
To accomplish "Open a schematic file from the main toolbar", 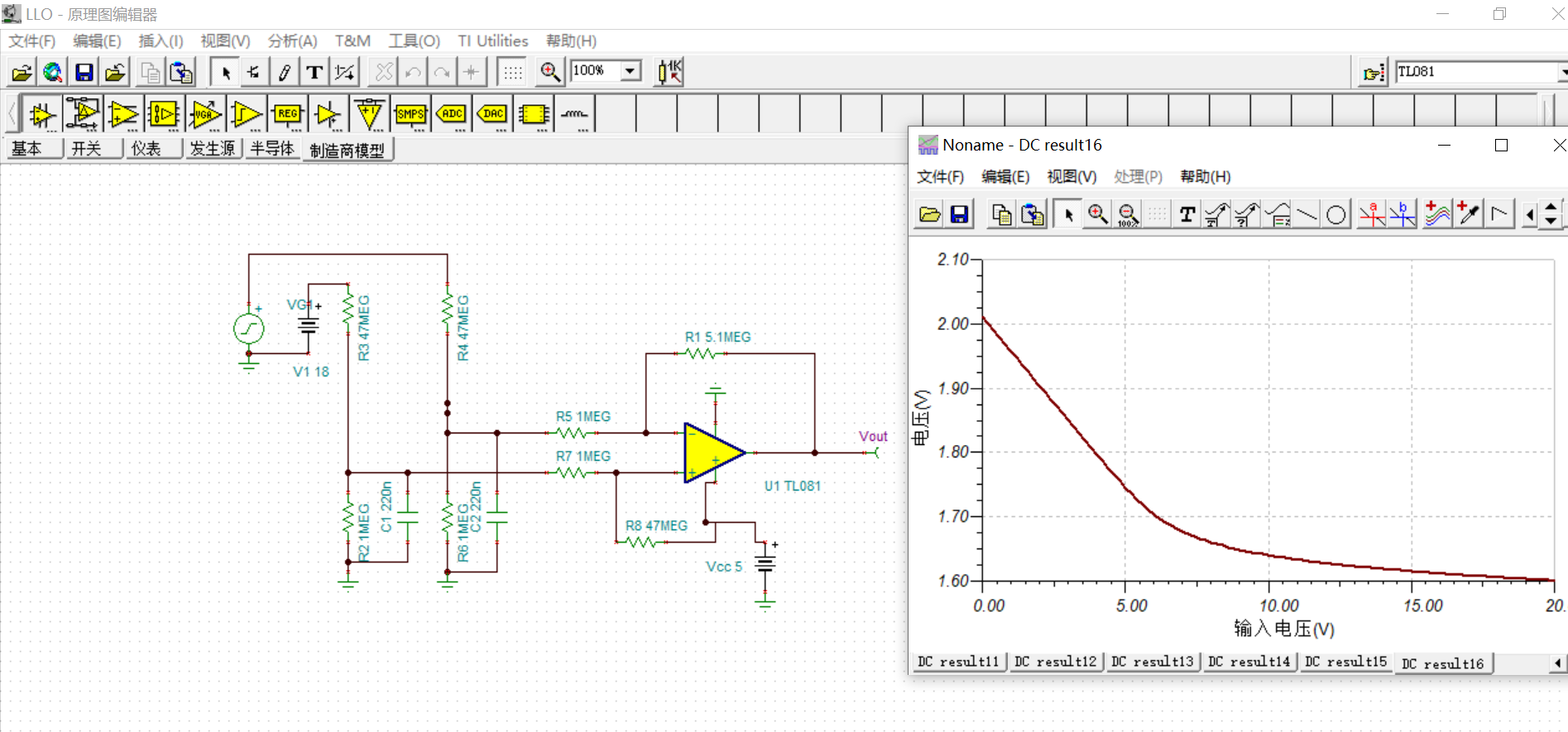I will click(22, 73).
